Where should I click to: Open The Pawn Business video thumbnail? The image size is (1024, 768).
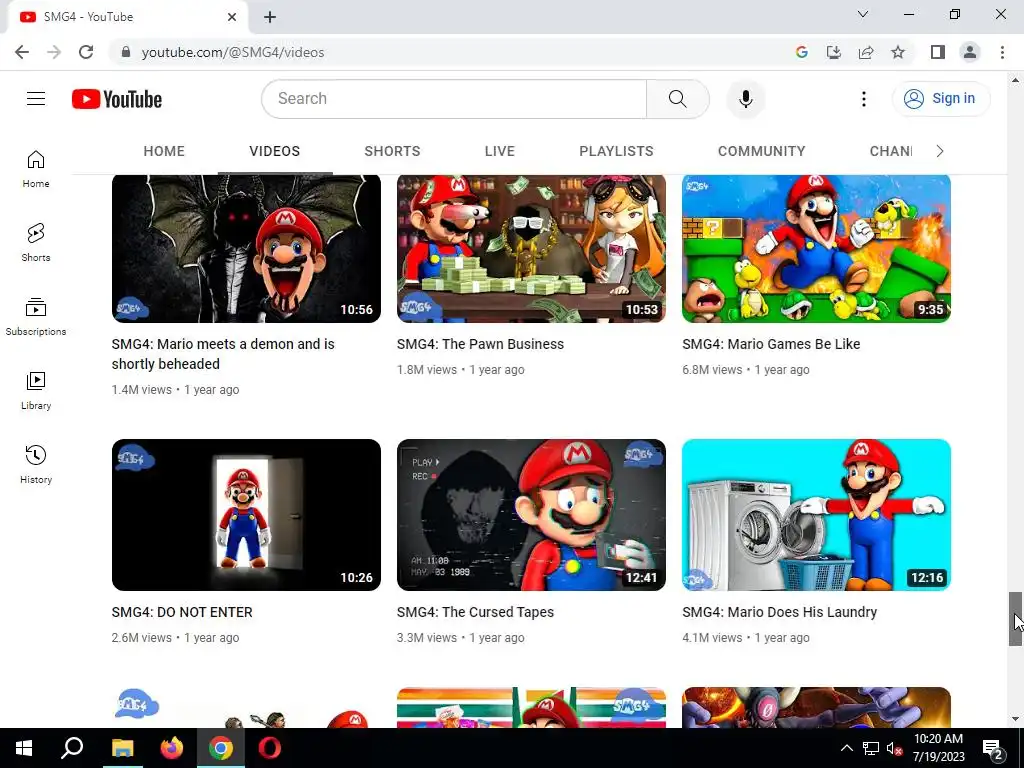(x=532, y=248)
